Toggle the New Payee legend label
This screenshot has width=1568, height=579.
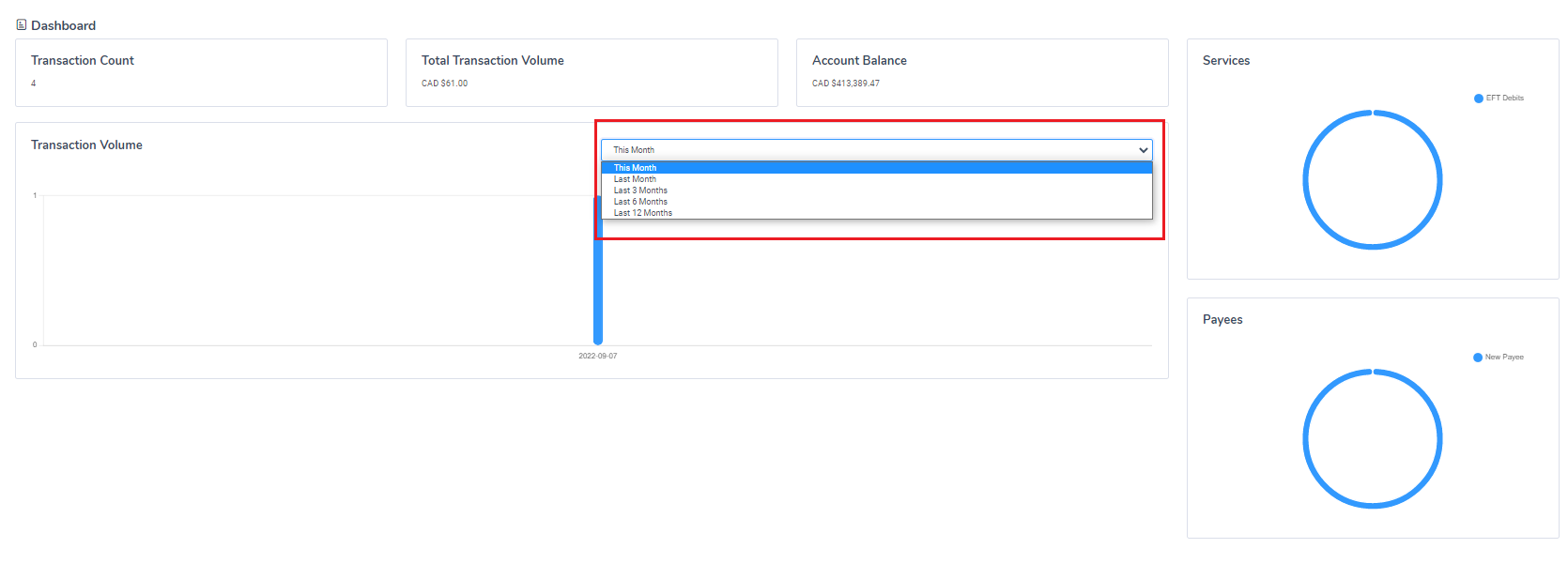pyautogui.click(x=1504, y=358)
